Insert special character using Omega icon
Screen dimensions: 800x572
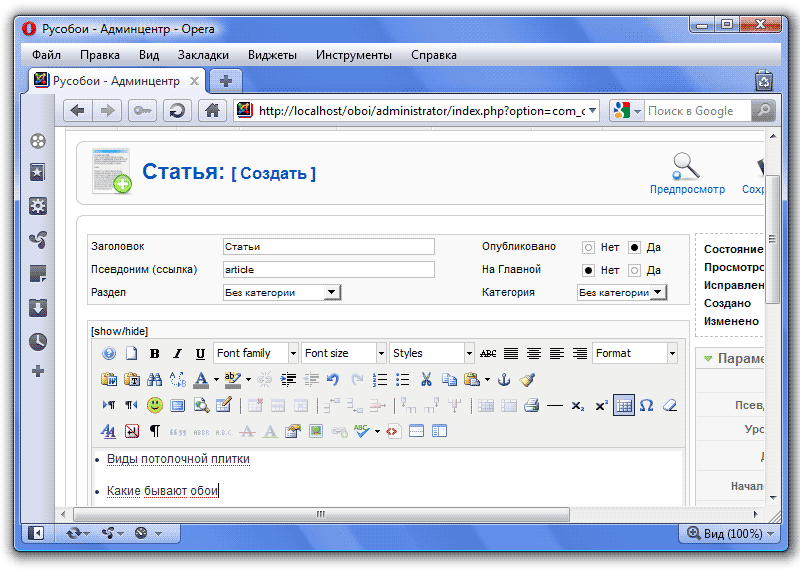tap(646, 405)
